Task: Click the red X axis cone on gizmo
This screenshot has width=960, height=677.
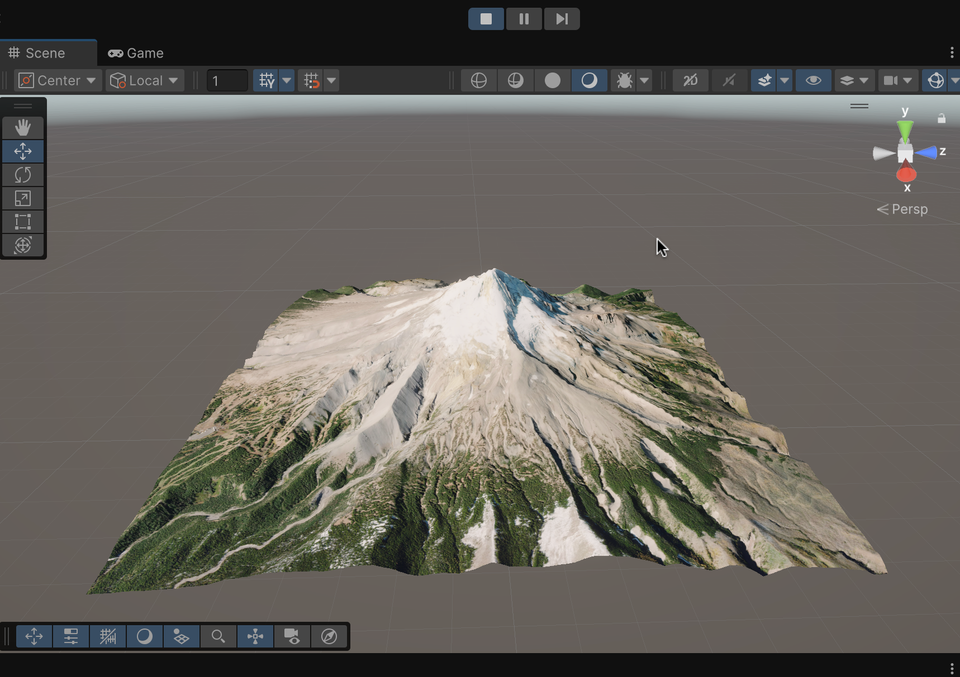Action: (x=906, y=174)
